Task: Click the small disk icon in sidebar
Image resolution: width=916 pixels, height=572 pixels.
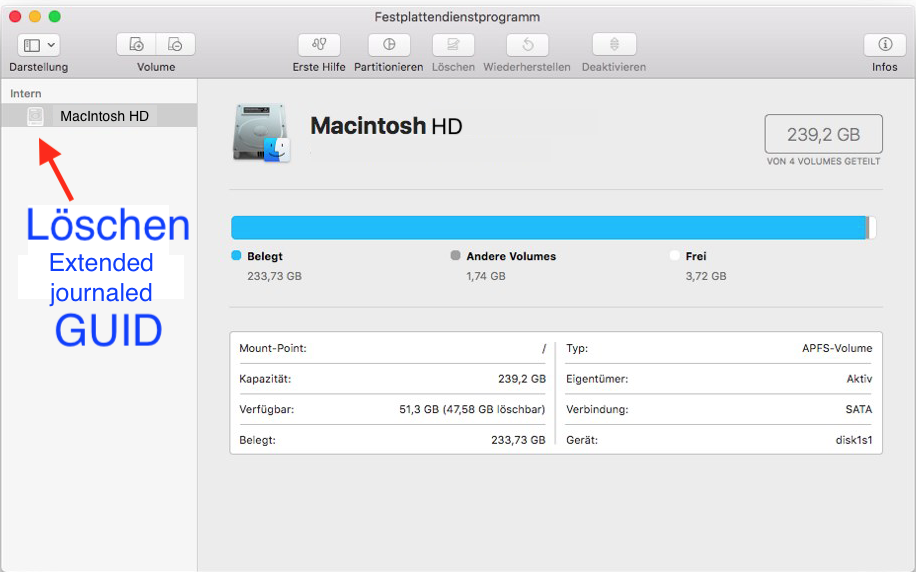Action: point(36,116)
